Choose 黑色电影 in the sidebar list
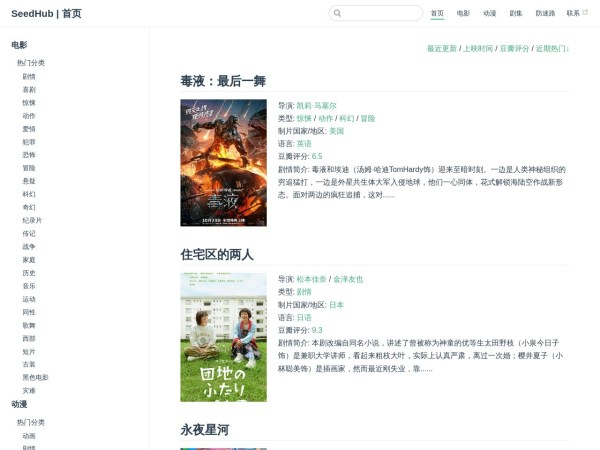 point(35,377)
